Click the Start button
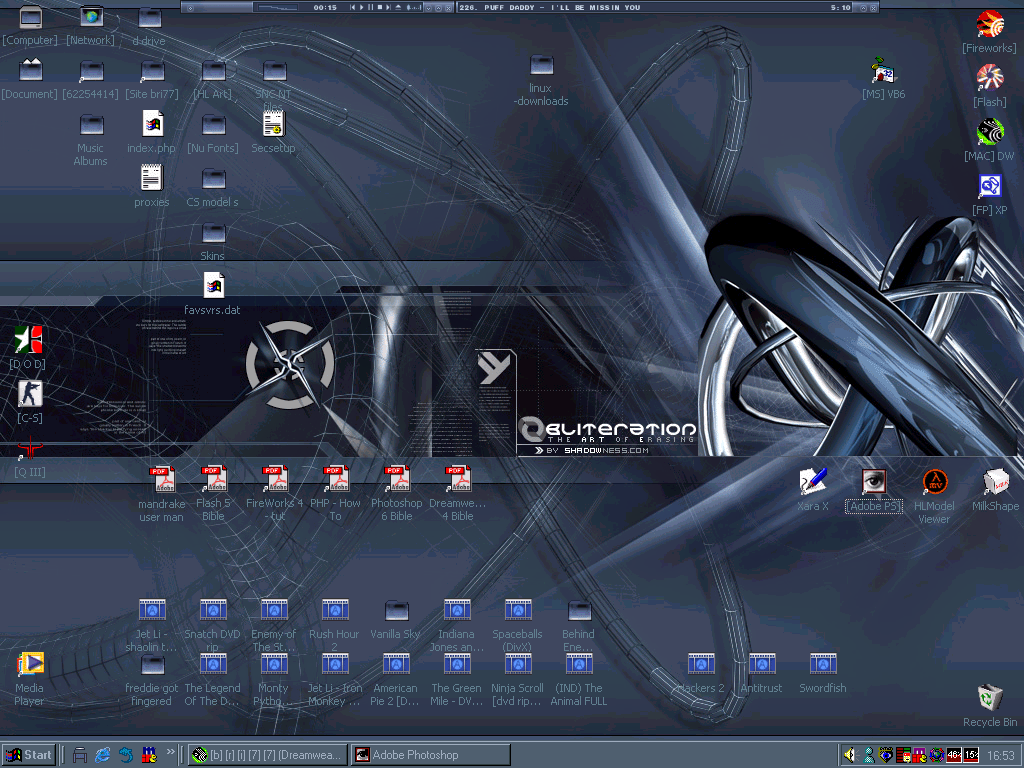 pos(28,755)
